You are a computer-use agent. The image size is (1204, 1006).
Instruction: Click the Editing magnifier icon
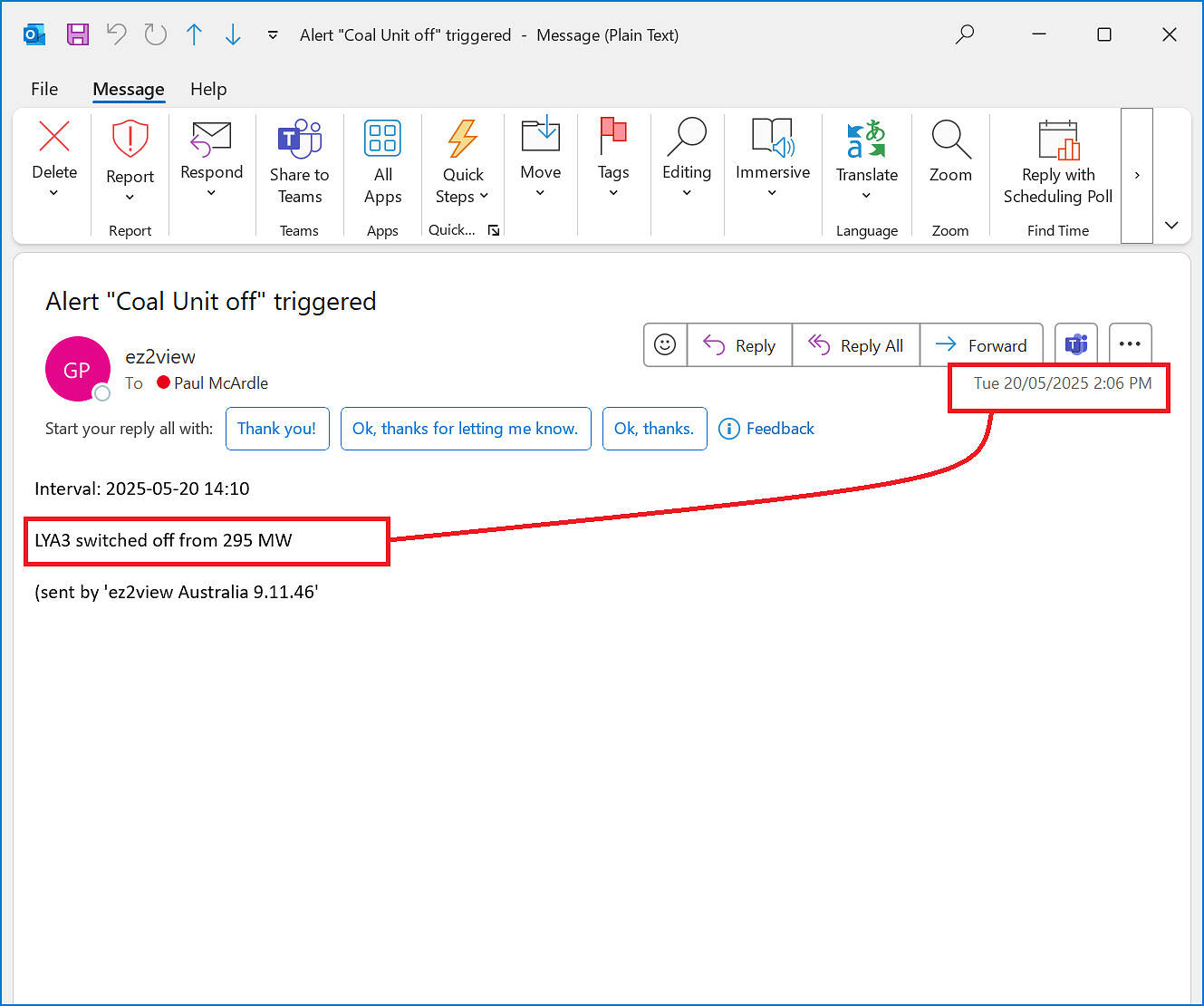687,136
